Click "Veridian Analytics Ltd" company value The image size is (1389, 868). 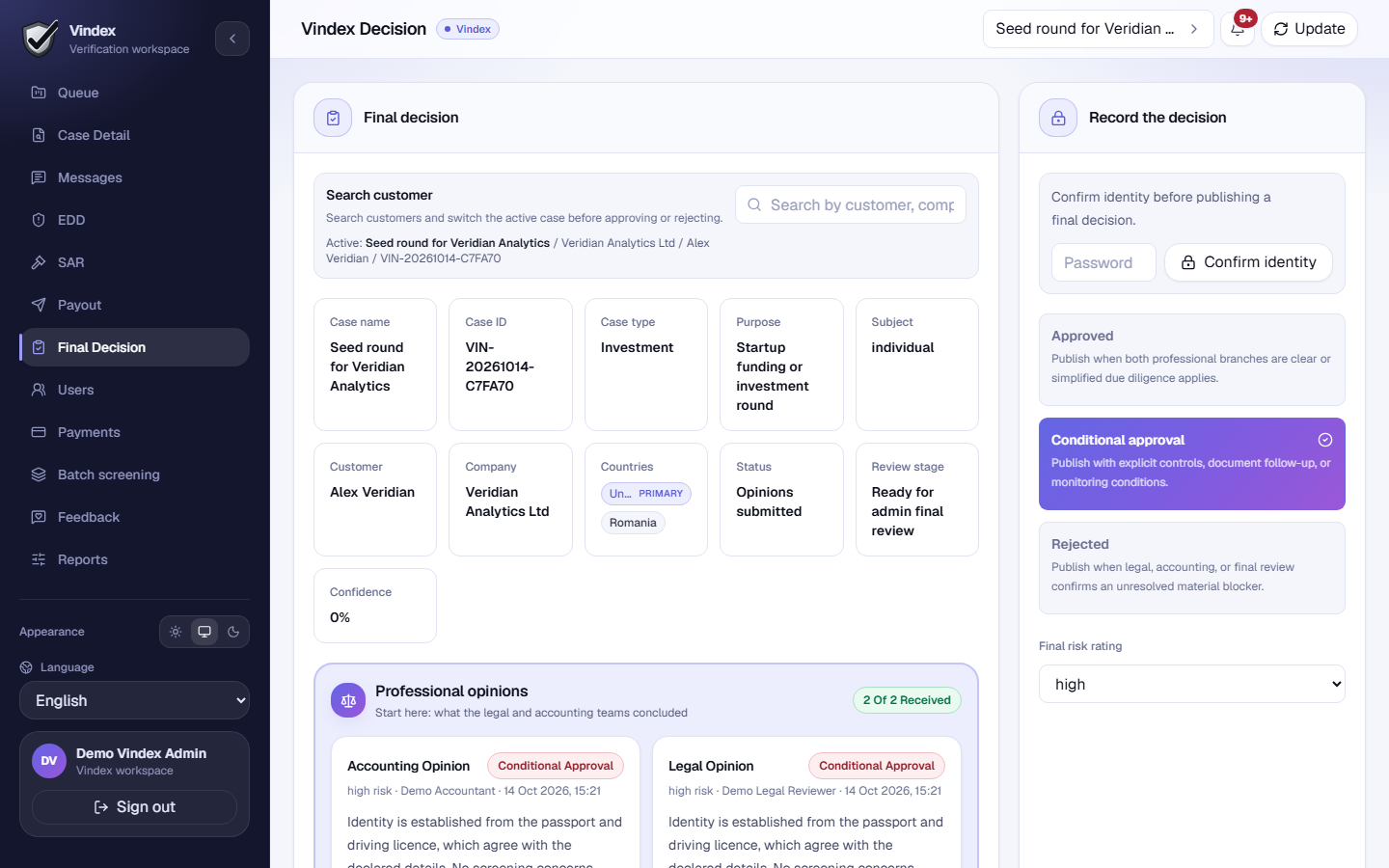click(x=507, y=502)
